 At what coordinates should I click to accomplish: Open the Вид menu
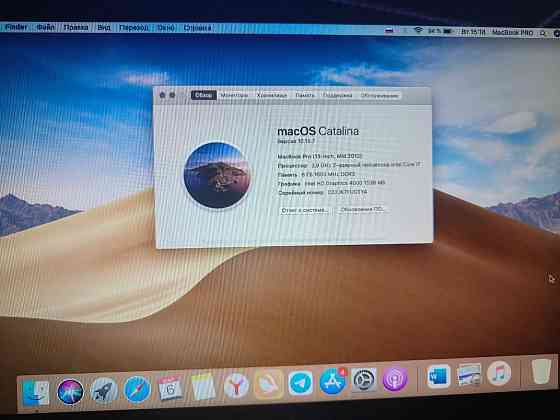104,28
